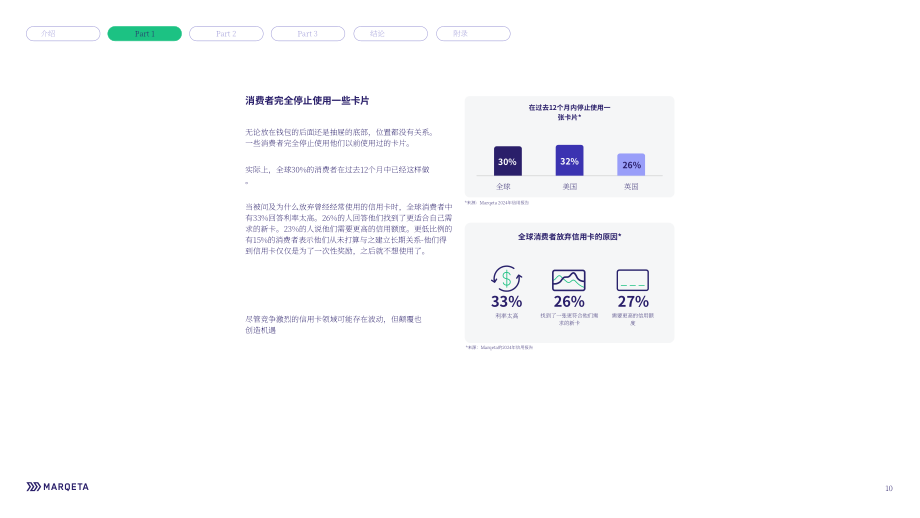Click the paragraph starting with 无论放在钱包
920x518 pixels.
(340, 138)
